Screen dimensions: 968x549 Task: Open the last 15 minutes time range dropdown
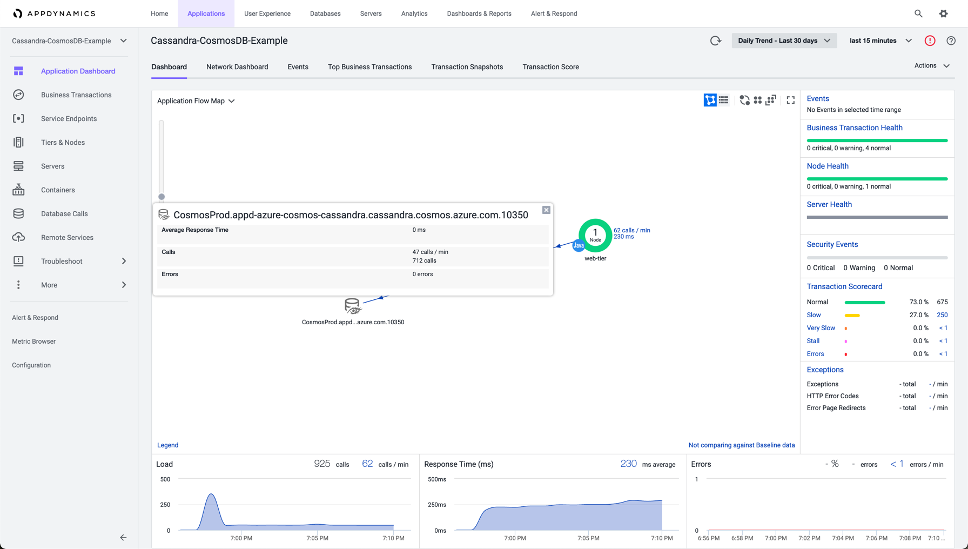880,41
